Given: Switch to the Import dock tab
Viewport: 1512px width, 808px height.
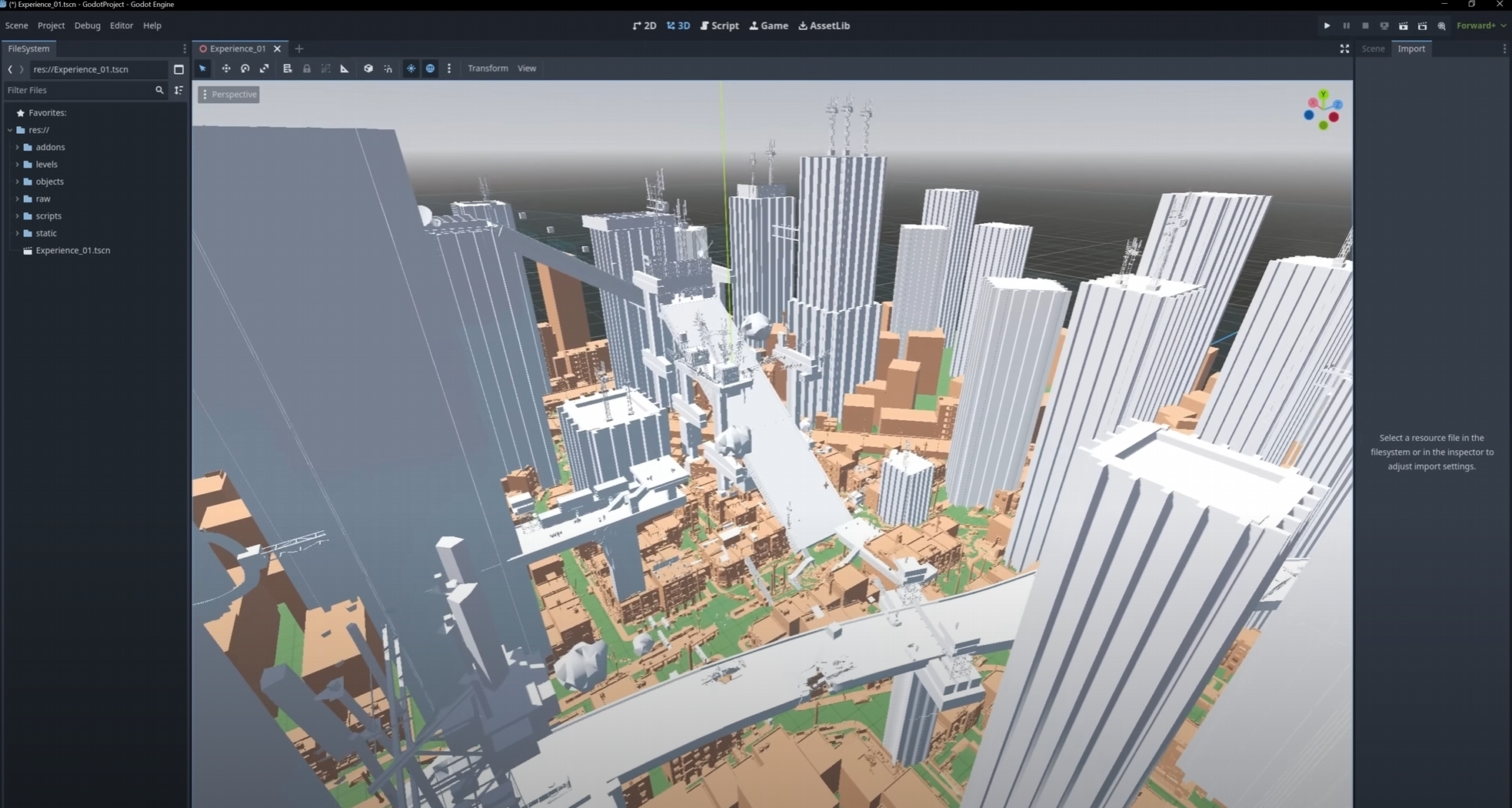Looking at the screenshot, I should [x=1411, y=48].
